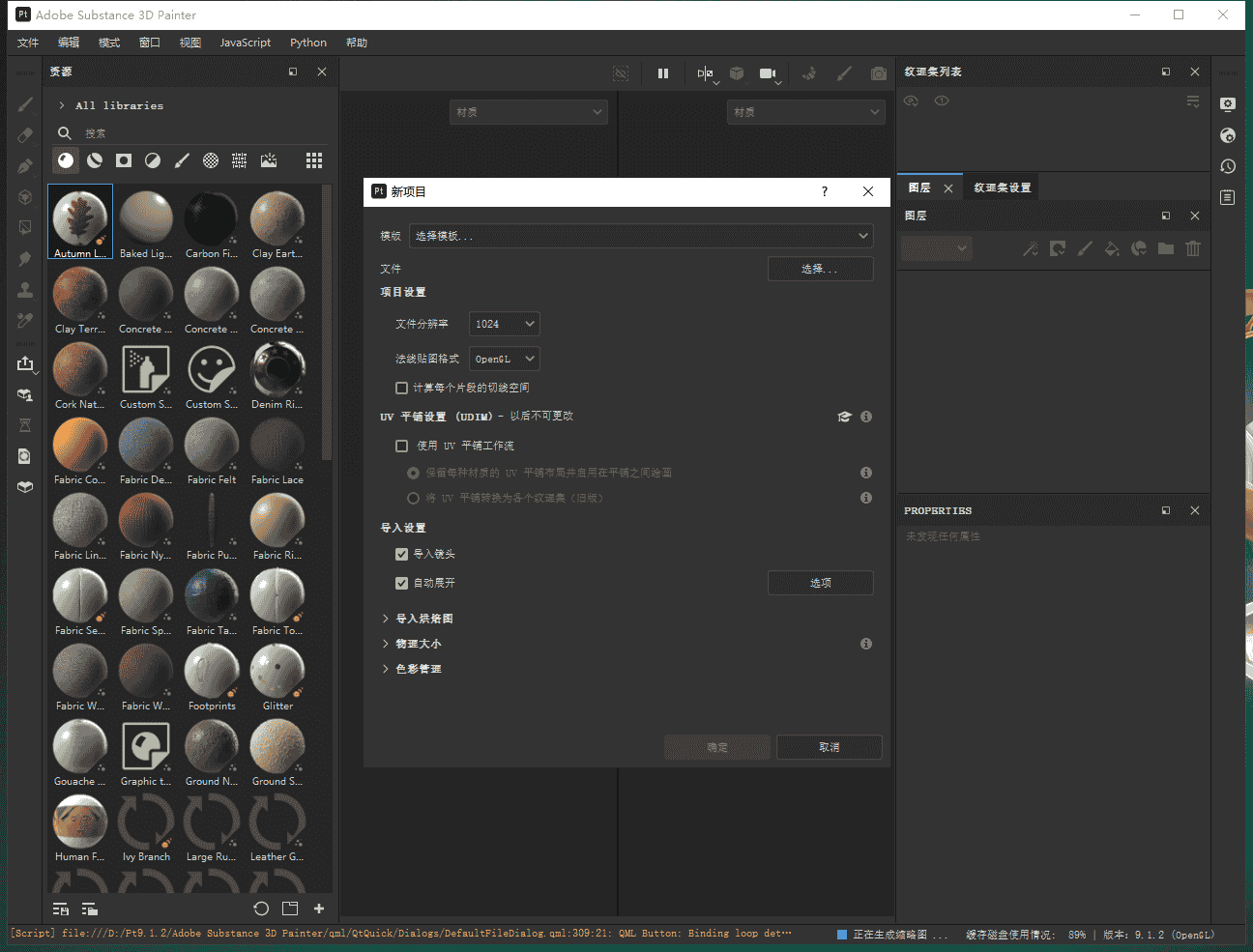Click 取消 to cancel new project
The height and width of the screenshot is (952, 1253).
pos(830,747)
